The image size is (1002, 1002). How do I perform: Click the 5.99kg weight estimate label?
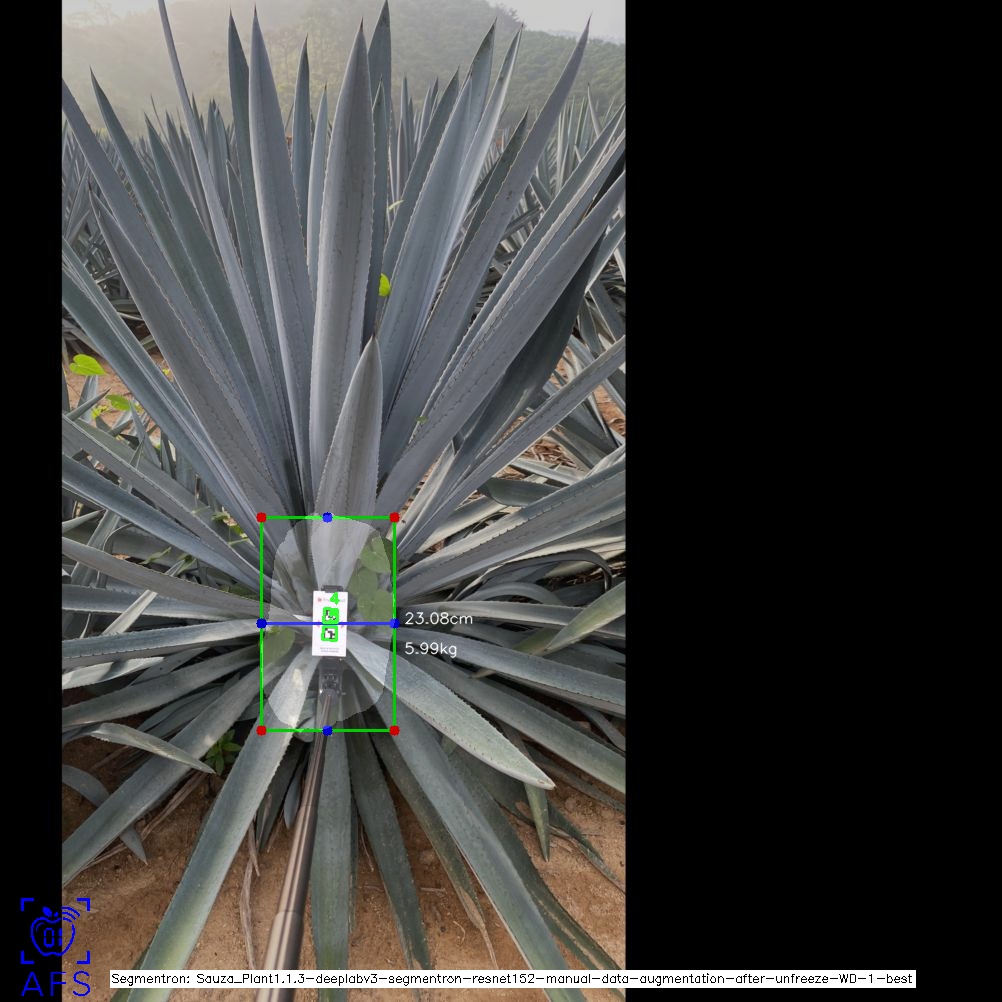(x=431, y=649)
